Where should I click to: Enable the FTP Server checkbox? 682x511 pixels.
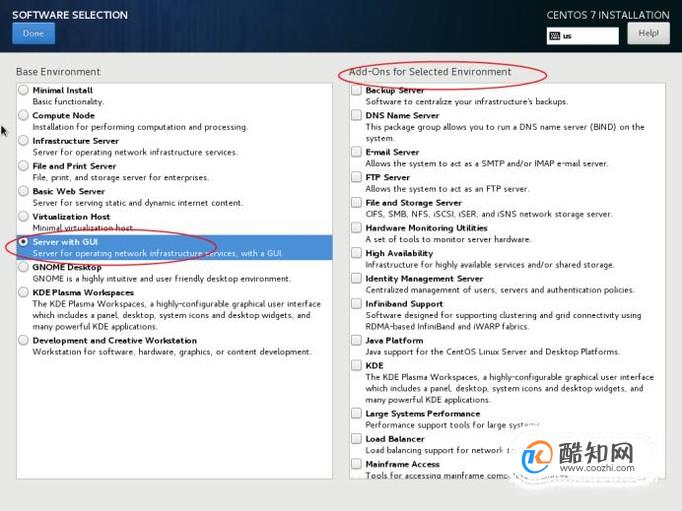(x=356, y=177)
